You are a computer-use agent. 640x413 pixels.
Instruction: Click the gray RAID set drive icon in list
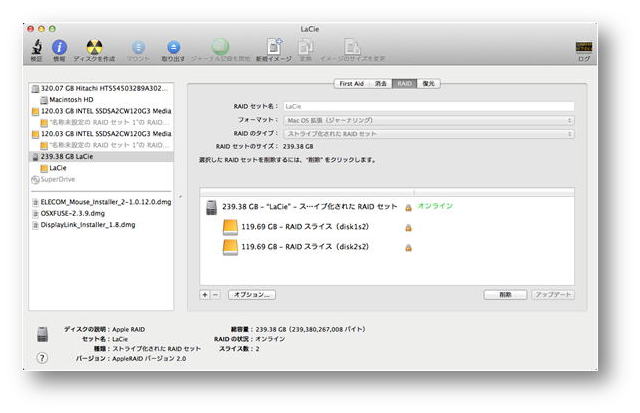pos(211,207)
